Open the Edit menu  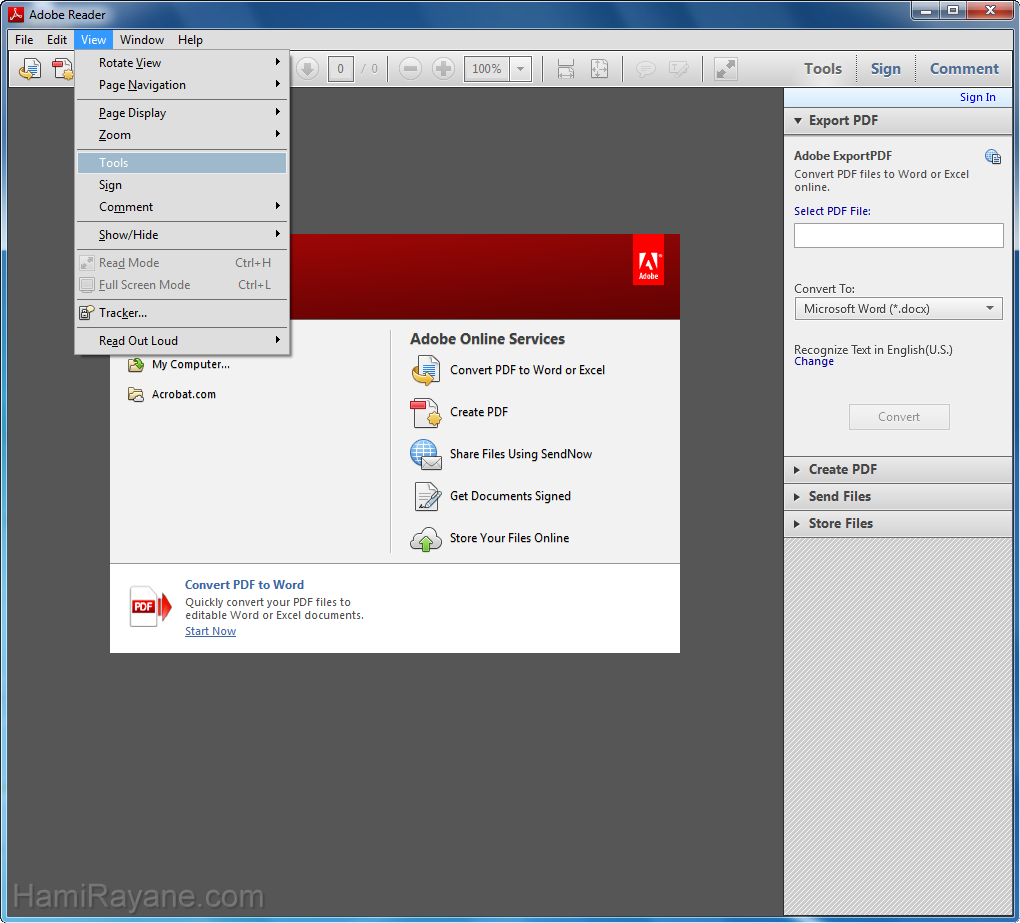click(x=57, y=40)
